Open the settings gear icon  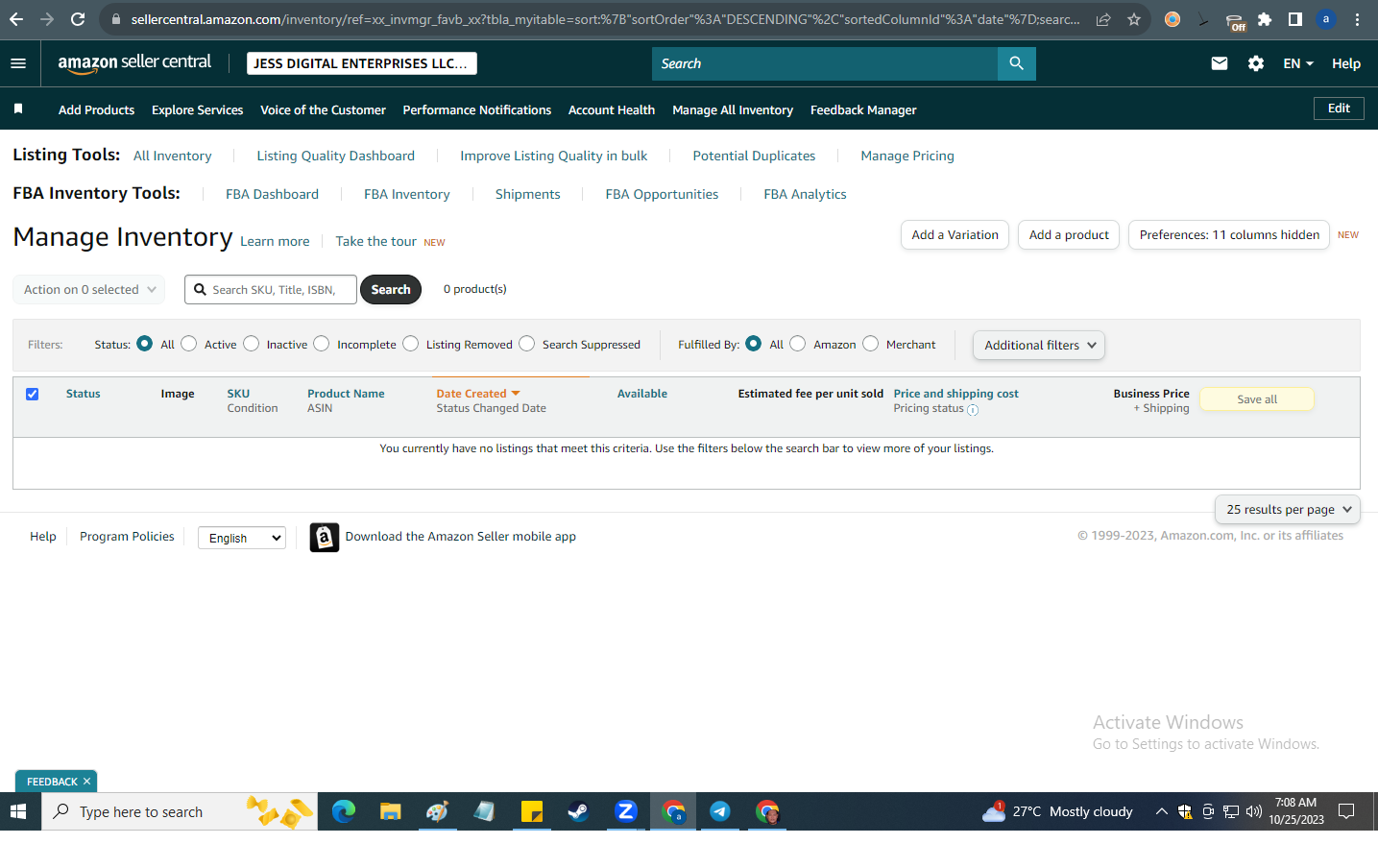[x=1256, y=63]
